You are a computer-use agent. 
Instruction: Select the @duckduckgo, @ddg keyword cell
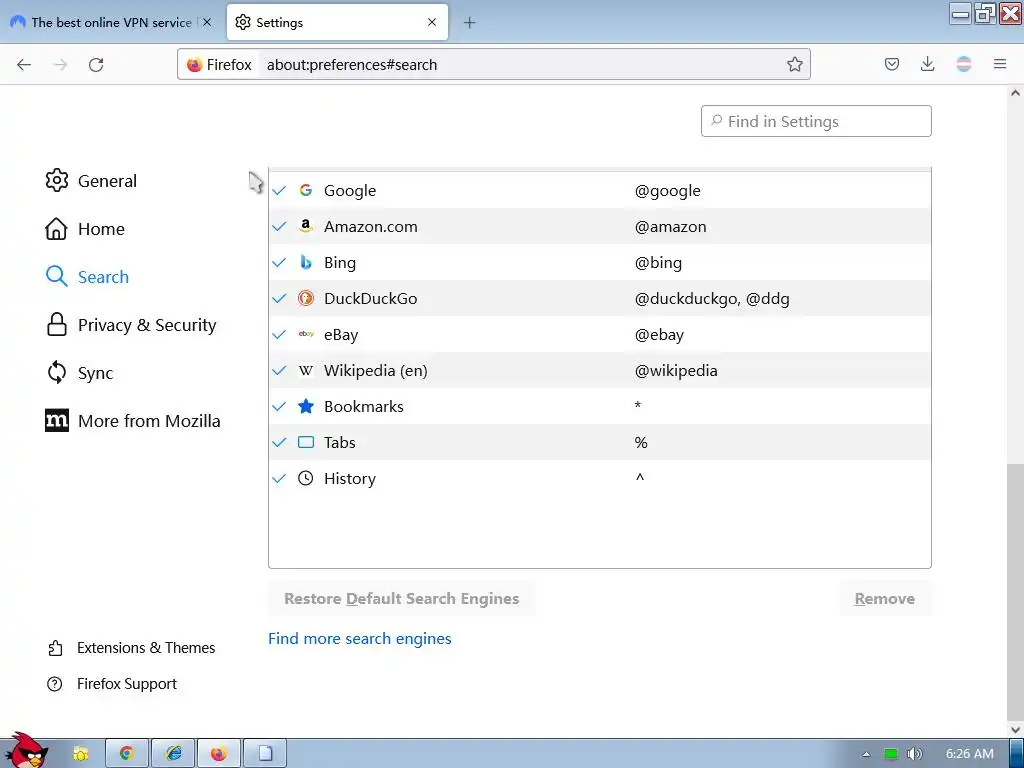tap(712, 298)
